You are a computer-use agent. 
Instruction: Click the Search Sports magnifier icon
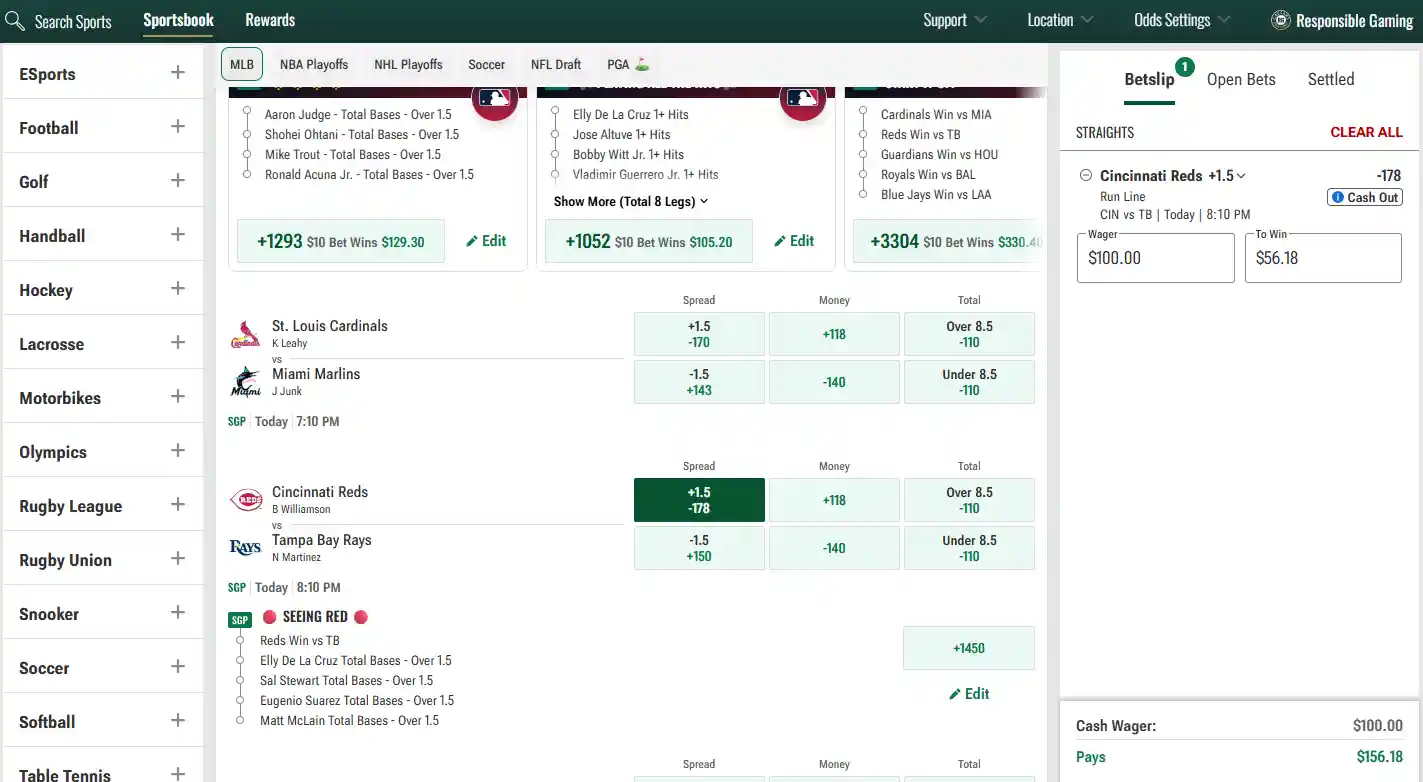click(x=15, y=21)
